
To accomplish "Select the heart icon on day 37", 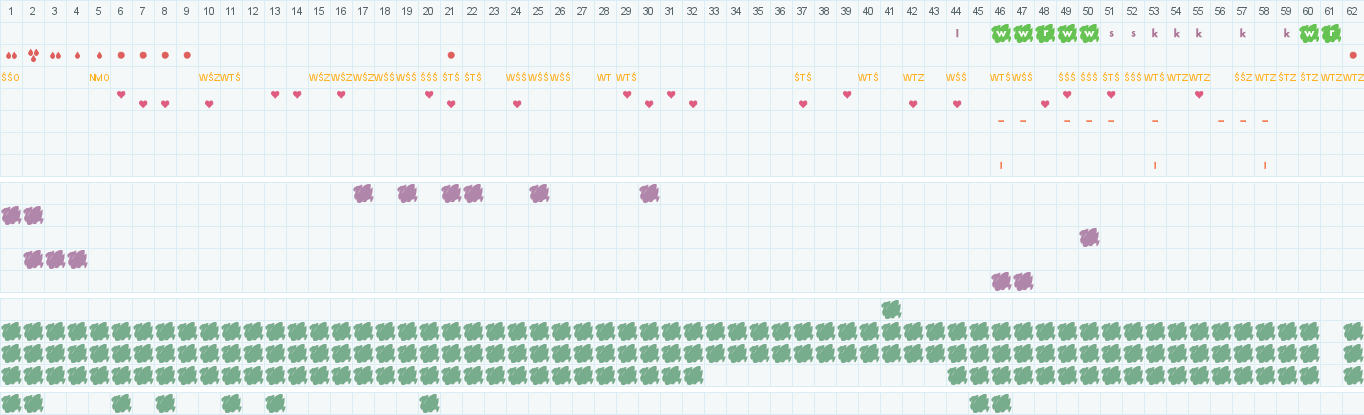I will pyautogui.click(x=803, y=104).
